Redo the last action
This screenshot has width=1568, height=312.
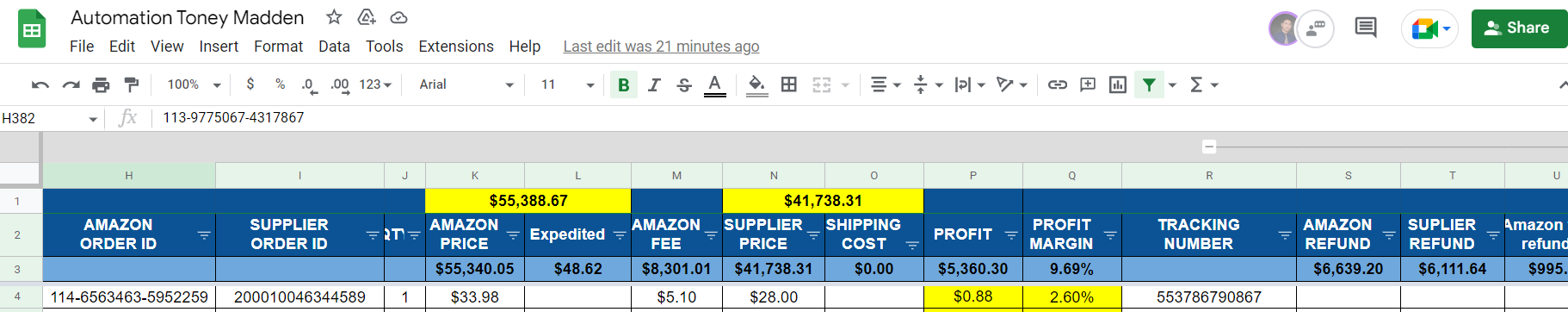(x=71, y=84)
